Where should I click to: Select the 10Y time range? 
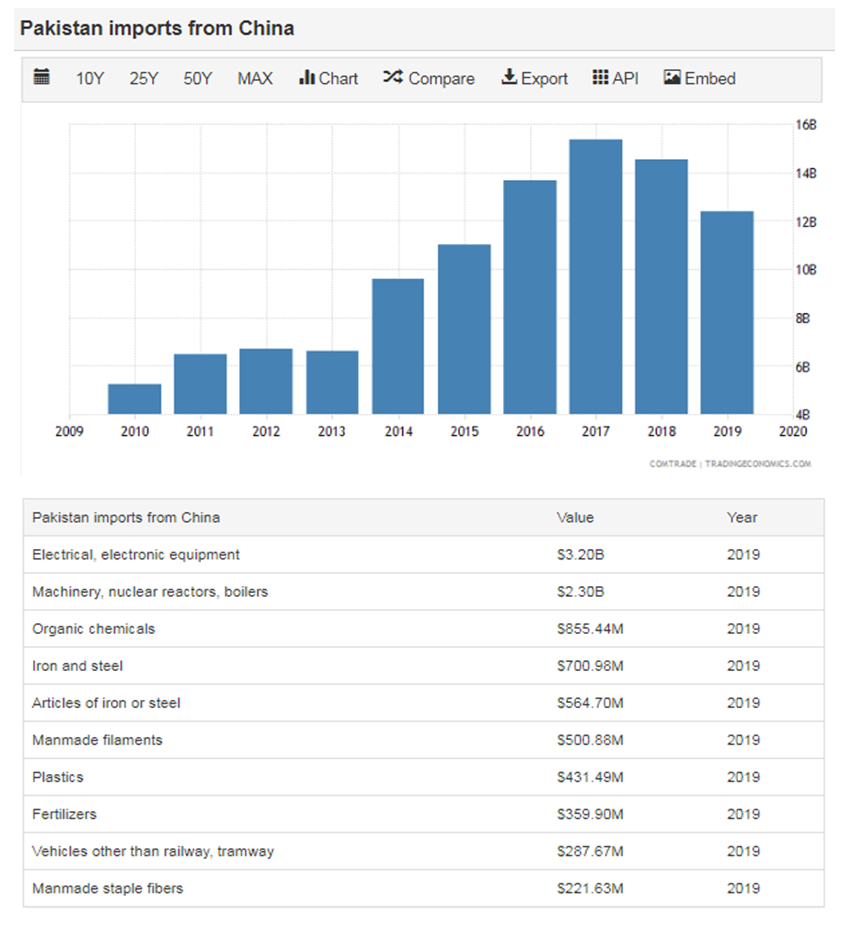point(90,79)
